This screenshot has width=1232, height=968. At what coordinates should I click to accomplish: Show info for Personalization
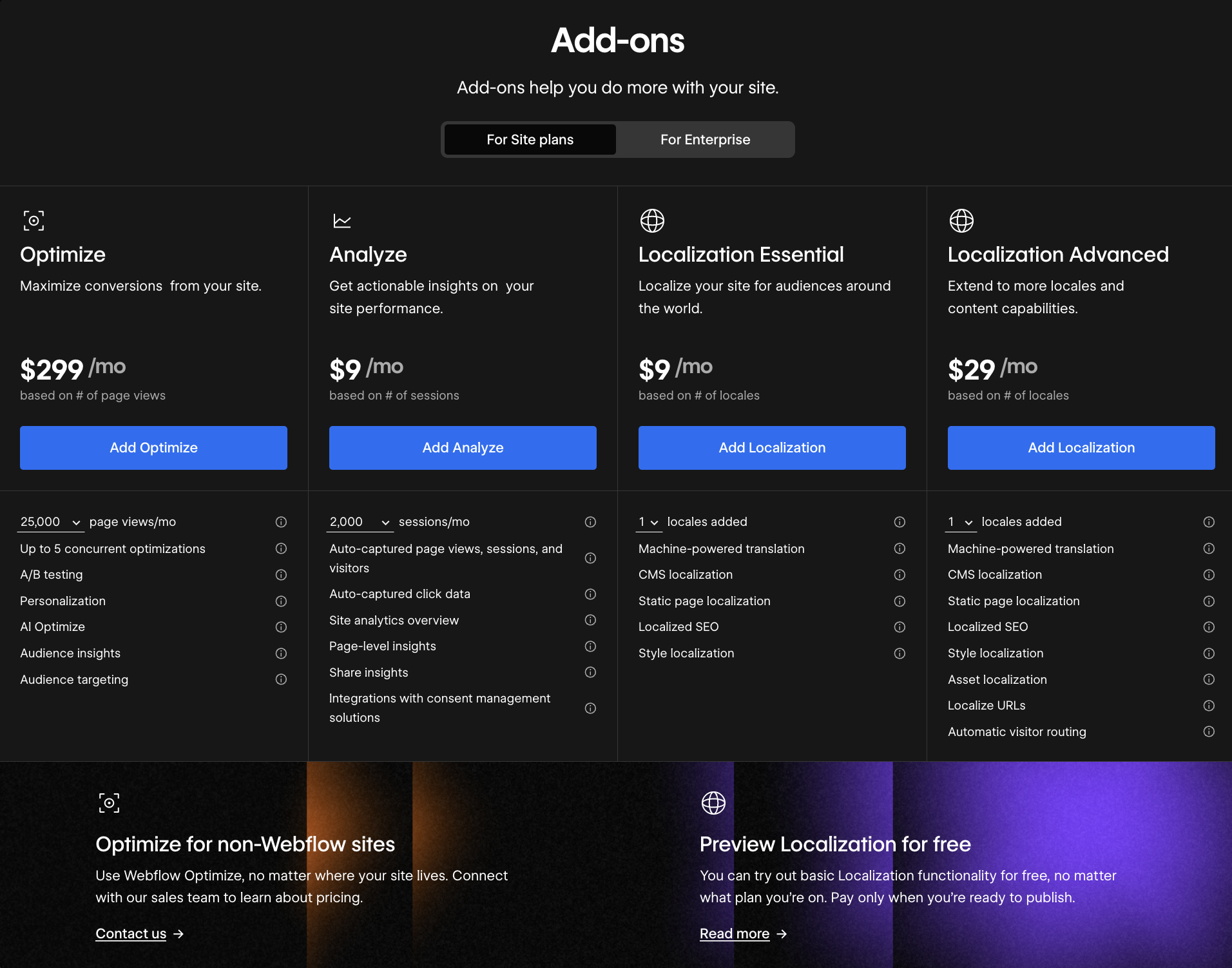click(x=281, y=601)
